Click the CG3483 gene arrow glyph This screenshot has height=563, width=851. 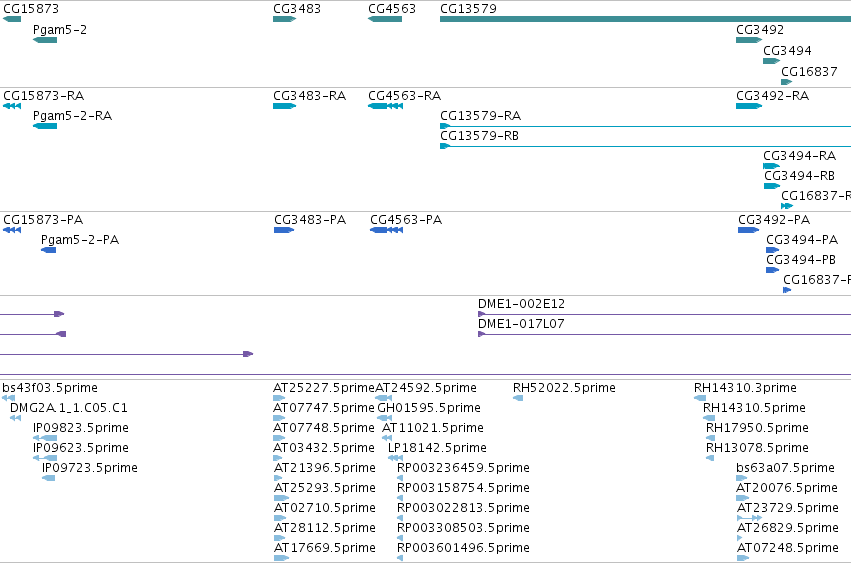click(x=284, y=19)
